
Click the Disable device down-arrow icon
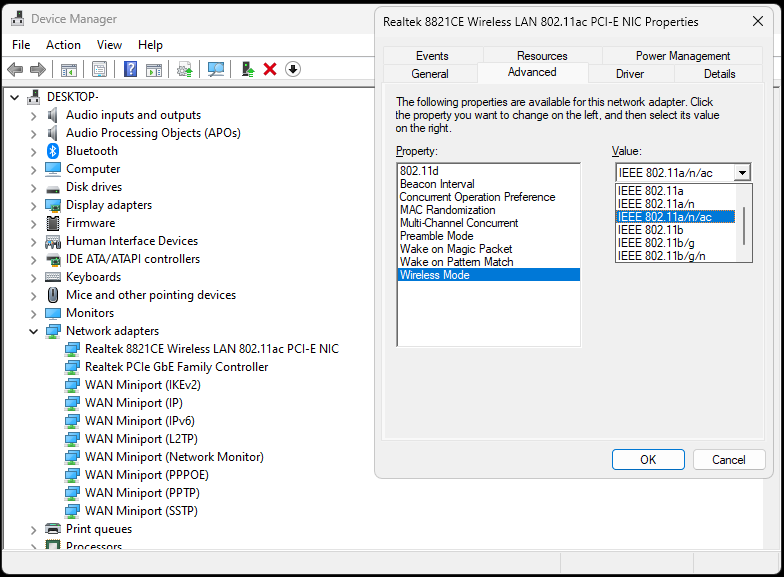tap(293, 69)
